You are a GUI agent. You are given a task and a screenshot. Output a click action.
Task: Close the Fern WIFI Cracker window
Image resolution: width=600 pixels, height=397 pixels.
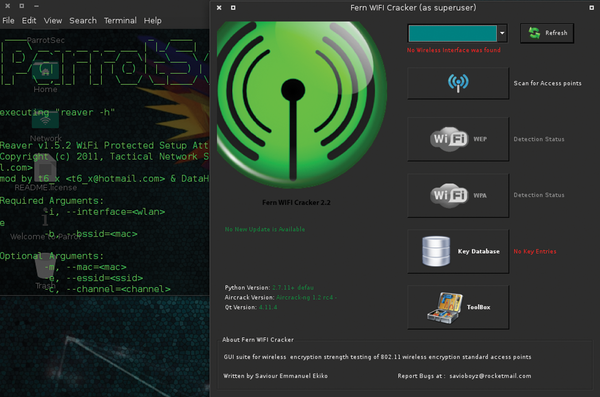pos(219,8)
